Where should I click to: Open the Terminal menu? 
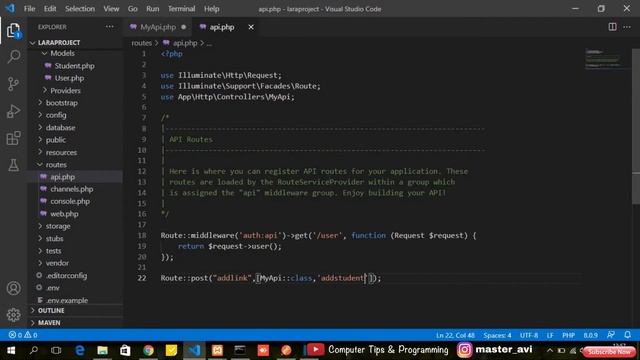click(x=181, y=9)
